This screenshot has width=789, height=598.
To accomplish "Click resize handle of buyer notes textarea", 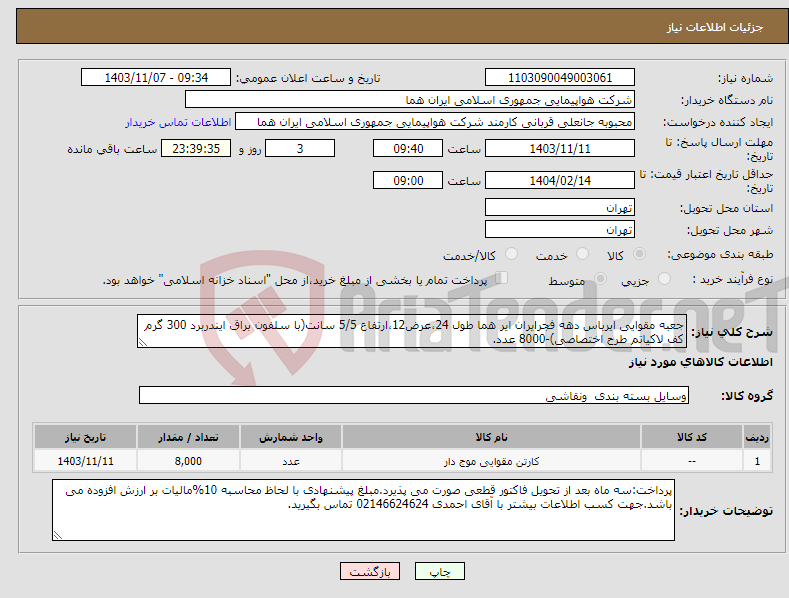I will click(57, 536).
